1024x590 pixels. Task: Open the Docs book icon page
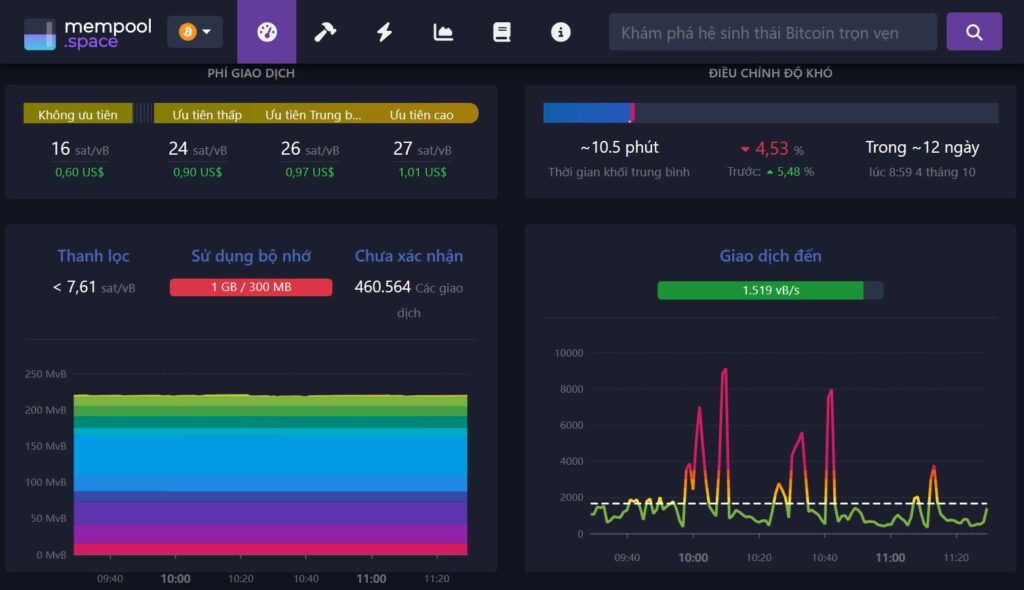pos(502,32)
